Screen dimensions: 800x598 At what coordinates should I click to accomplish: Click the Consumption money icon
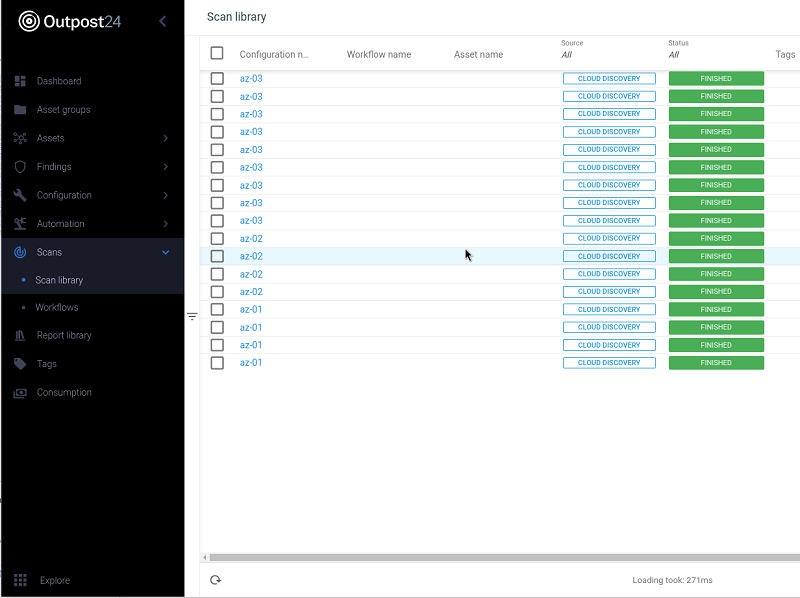[20, 393]
